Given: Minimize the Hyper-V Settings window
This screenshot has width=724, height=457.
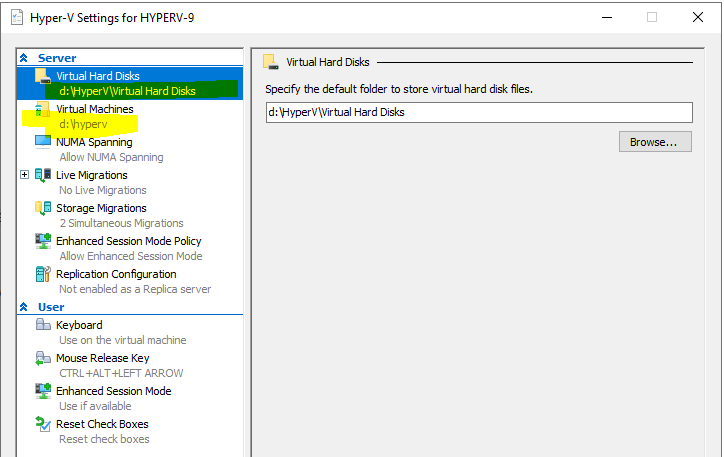Looking at the screenshot, I should [x=607, y=18].
